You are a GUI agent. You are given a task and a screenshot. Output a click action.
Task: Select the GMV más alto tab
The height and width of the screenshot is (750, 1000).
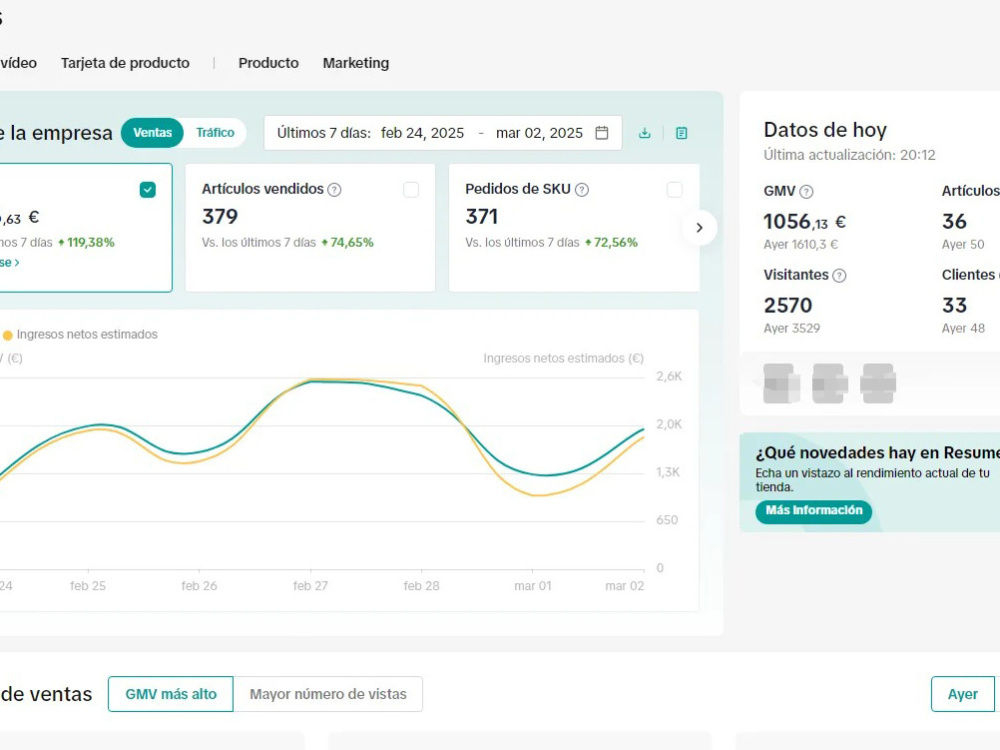(171, 694)
